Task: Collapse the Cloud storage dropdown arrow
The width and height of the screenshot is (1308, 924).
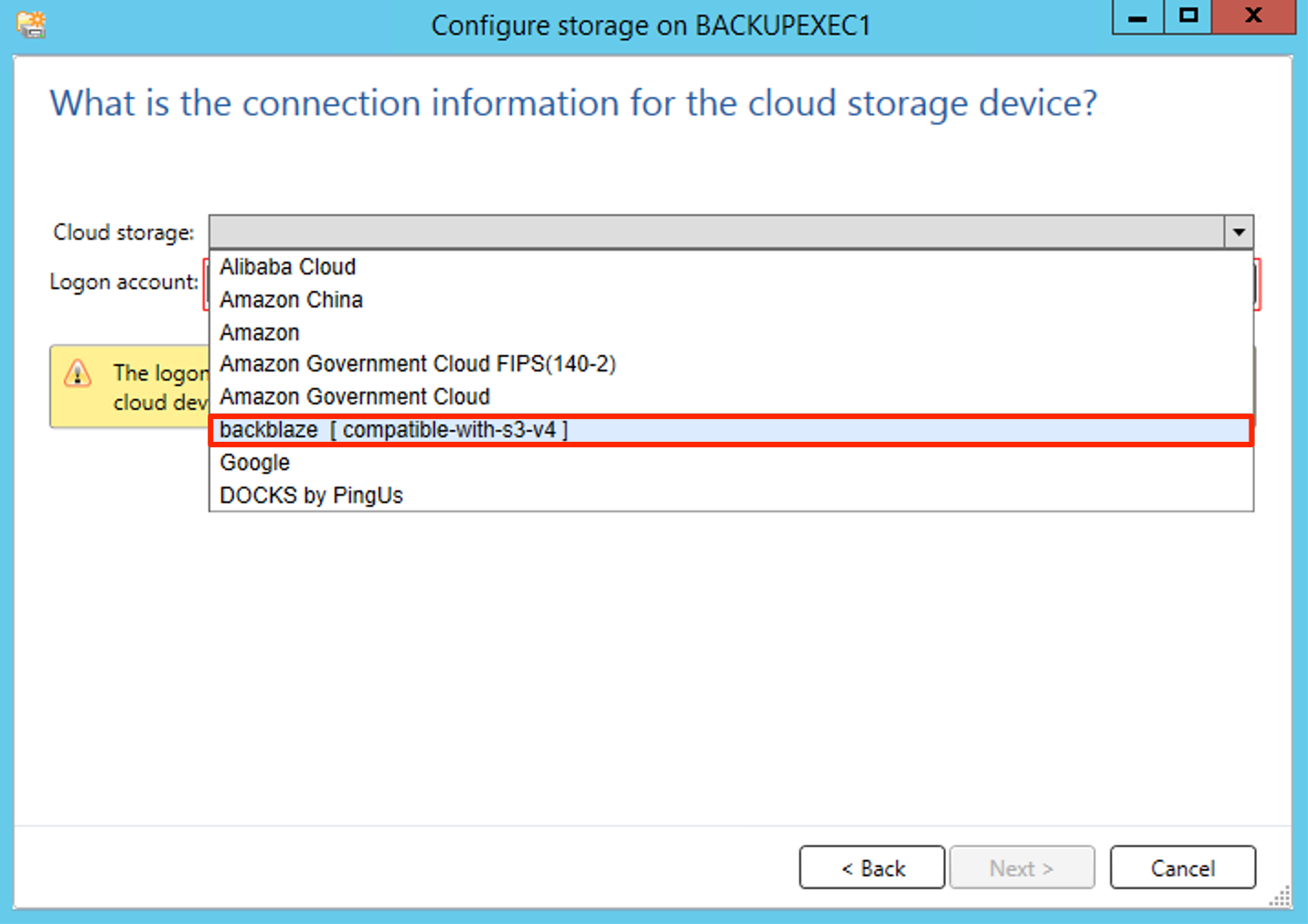Action: [x=1238, y=232]
